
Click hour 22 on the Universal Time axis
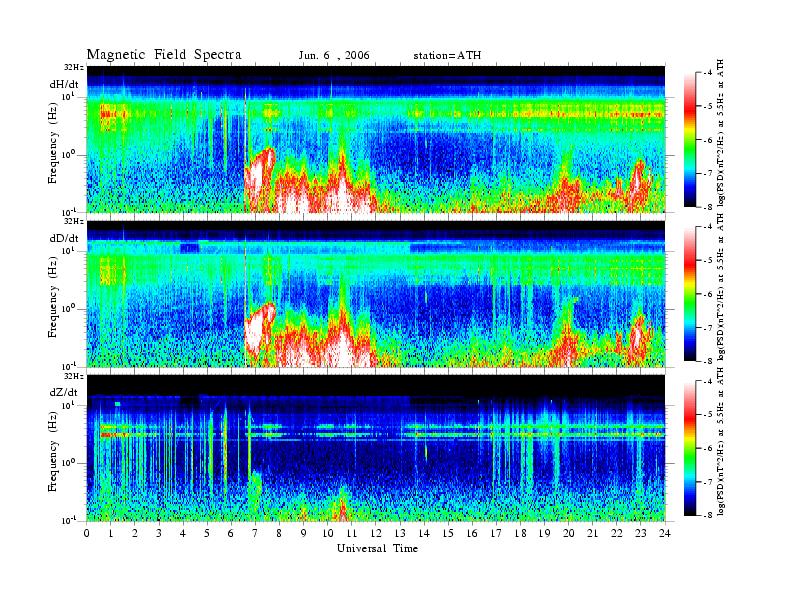click(x=617, y=533)
